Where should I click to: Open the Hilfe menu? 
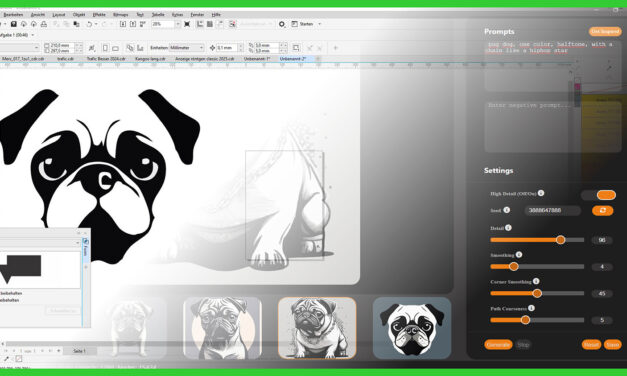click(216, 14)
